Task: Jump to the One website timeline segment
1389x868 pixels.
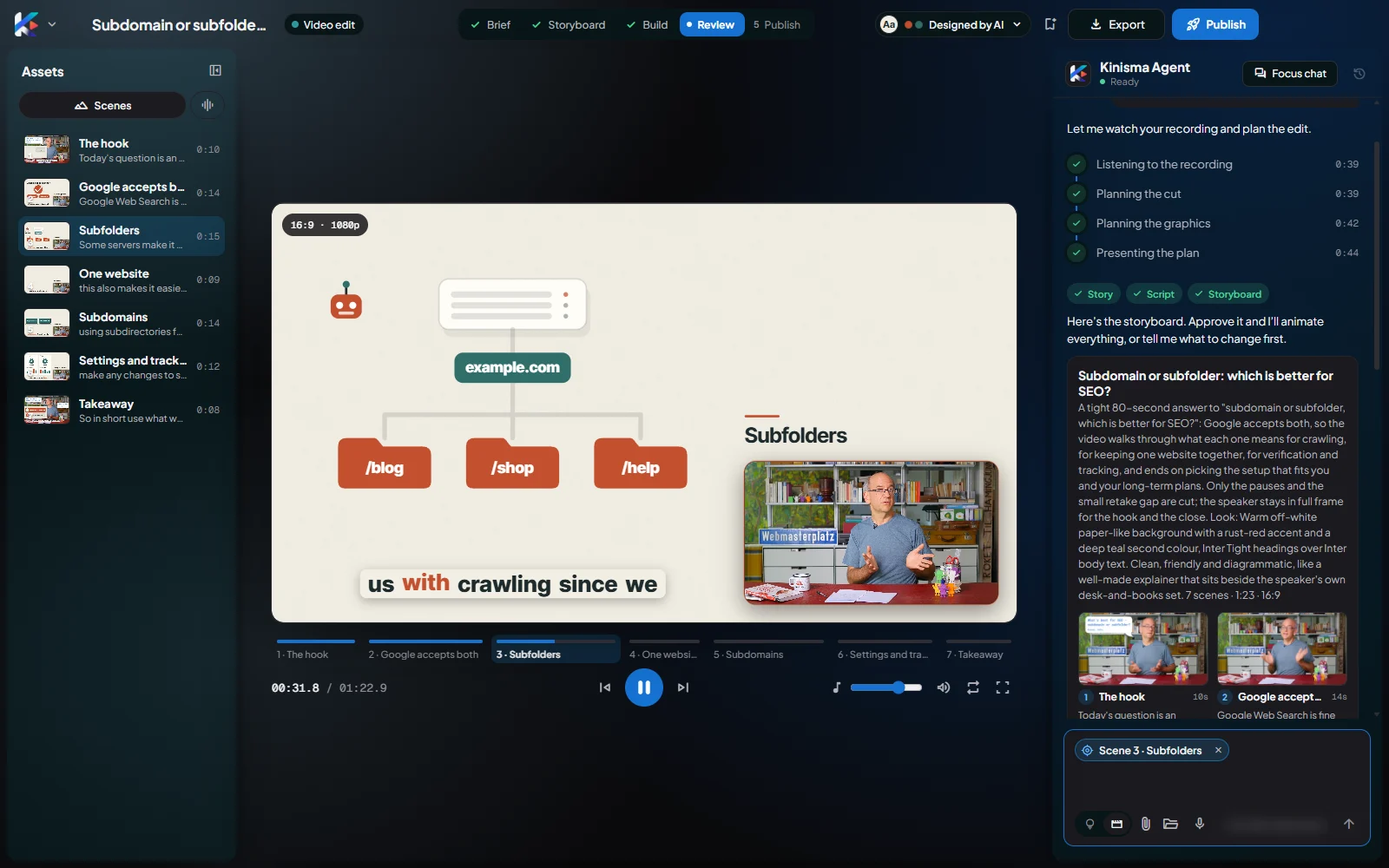Action: (x=664, y=650)
